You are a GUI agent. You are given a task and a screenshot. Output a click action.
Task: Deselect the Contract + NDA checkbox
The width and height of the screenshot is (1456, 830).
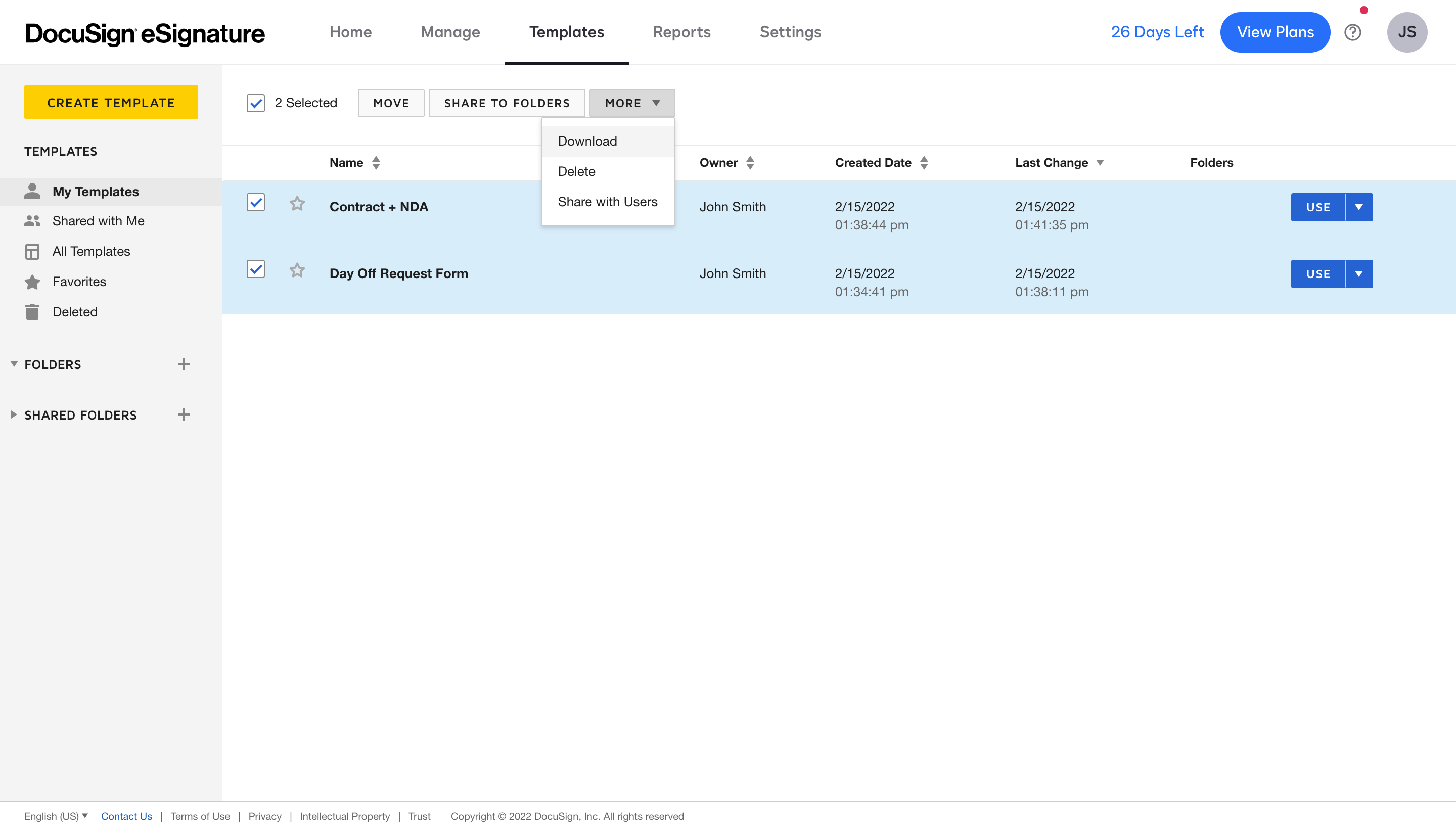point(255,202)
